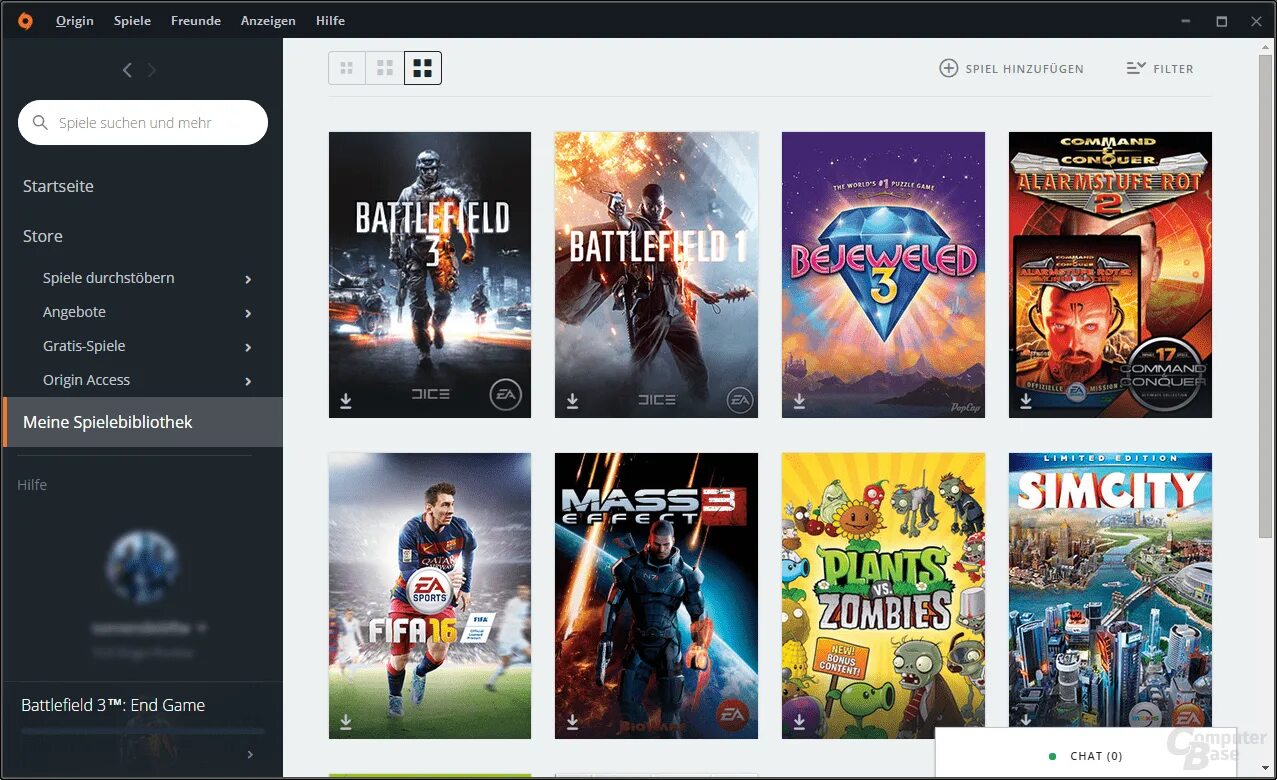This screenshot has height=780, width=1277.
Task: Click download icon on Mass Effect 3 tile
Action: click(573, 721)
